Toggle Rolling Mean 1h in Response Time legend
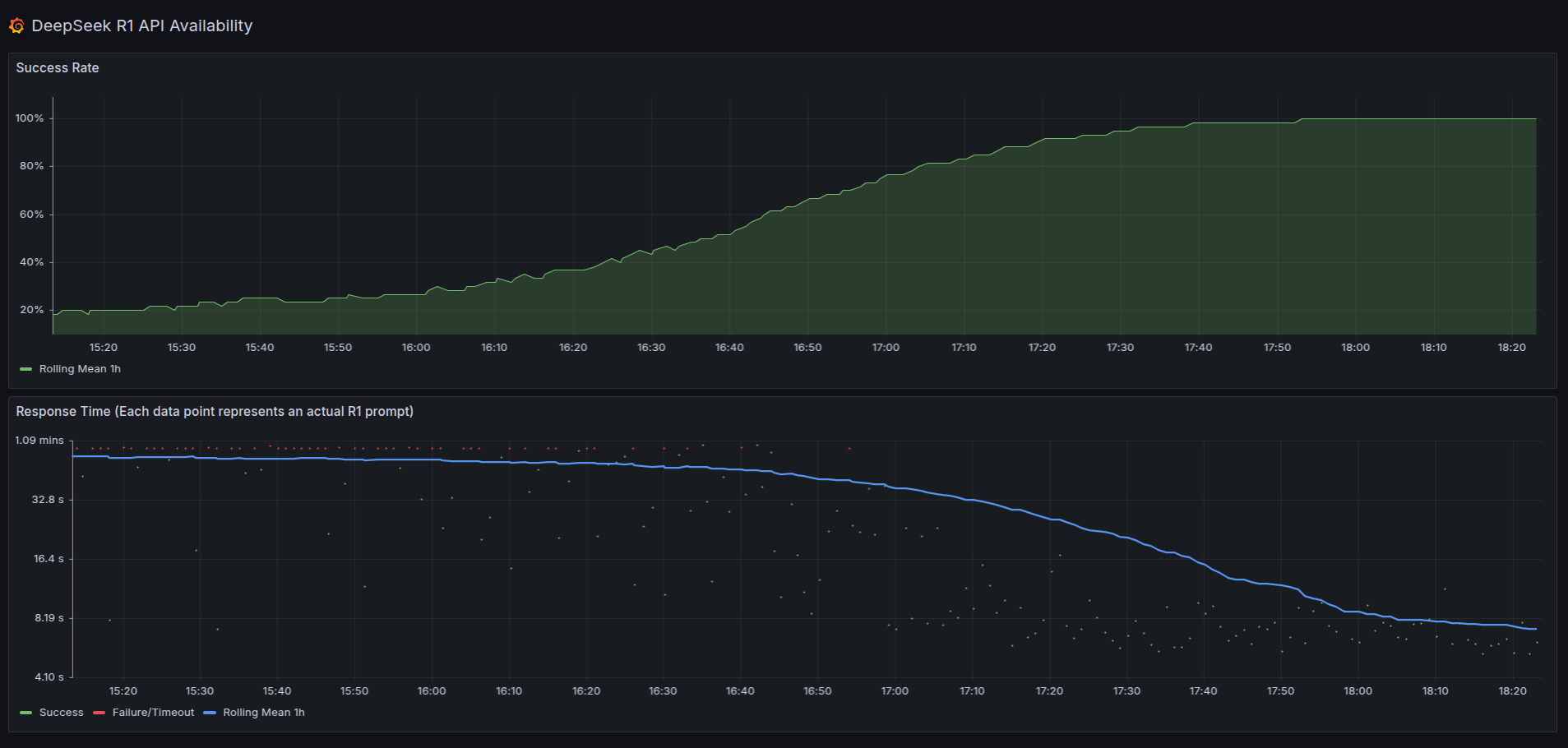The image size is (1568, 748). point(263,713)
